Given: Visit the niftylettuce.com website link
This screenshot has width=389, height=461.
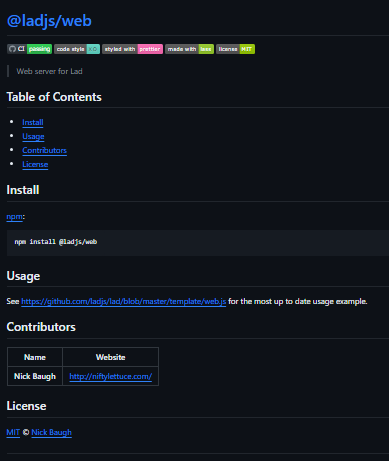Looking at the screenshot, I should 111,376.
